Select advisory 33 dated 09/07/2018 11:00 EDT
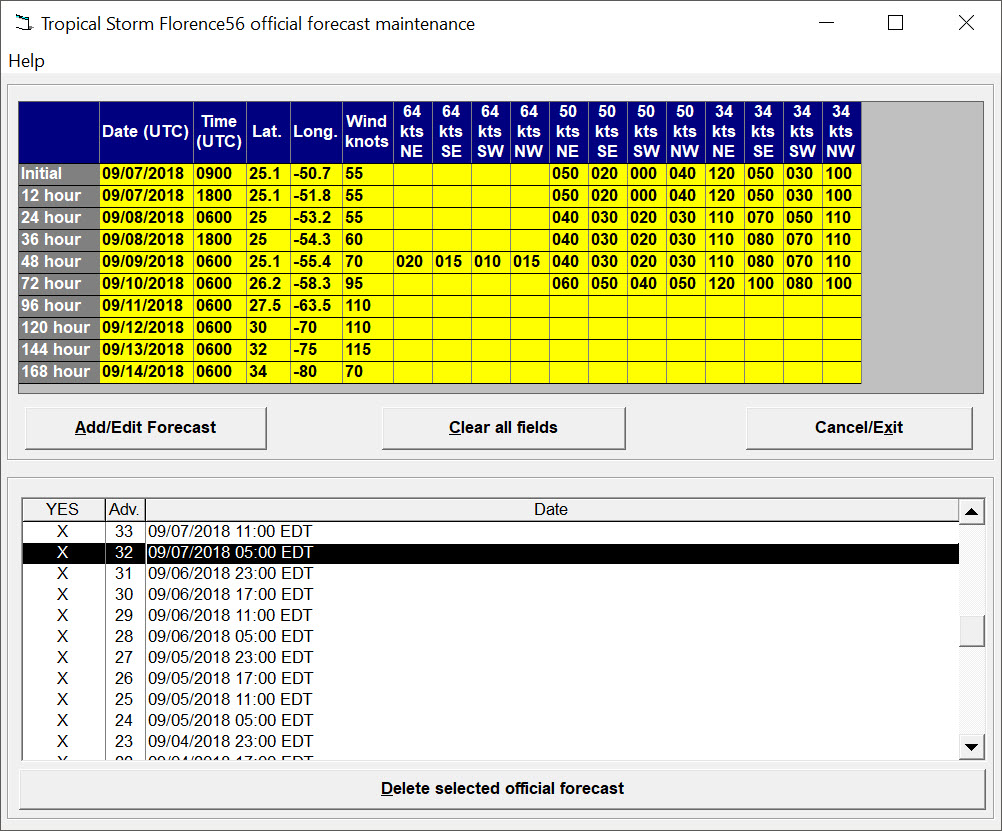Image resolution: width=1002 pixels, height=831 pixels. (x=230, y=531)
